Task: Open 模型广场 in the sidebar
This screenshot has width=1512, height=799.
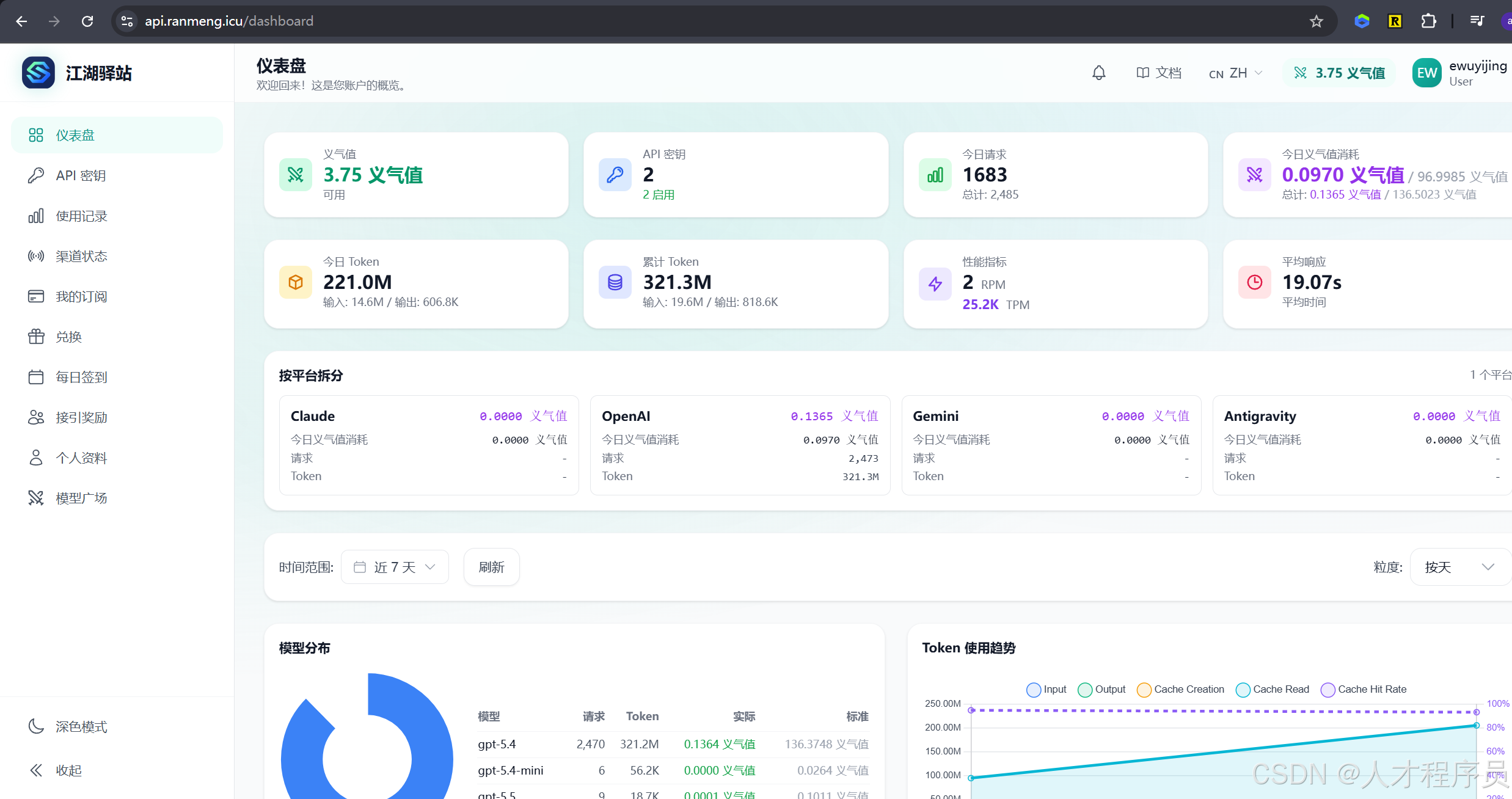Action: pos(117,498)
